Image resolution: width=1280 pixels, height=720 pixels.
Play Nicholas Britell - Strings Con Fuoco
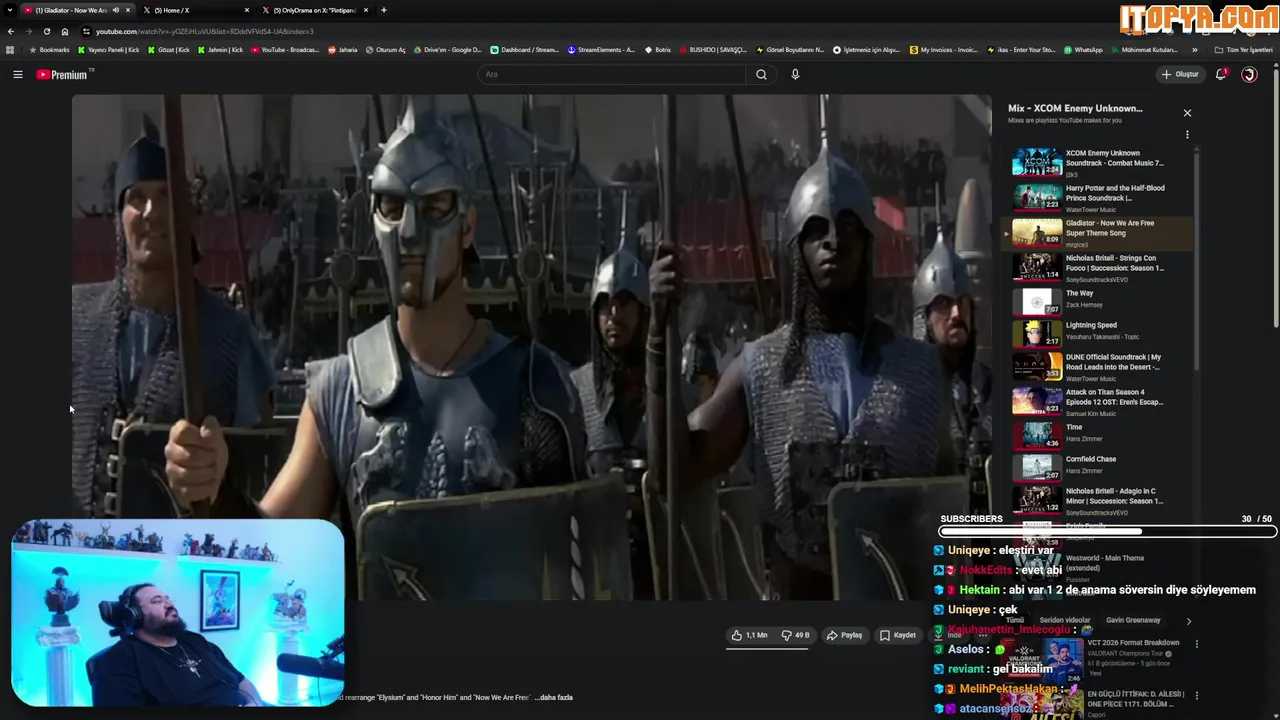[1098, 268]
